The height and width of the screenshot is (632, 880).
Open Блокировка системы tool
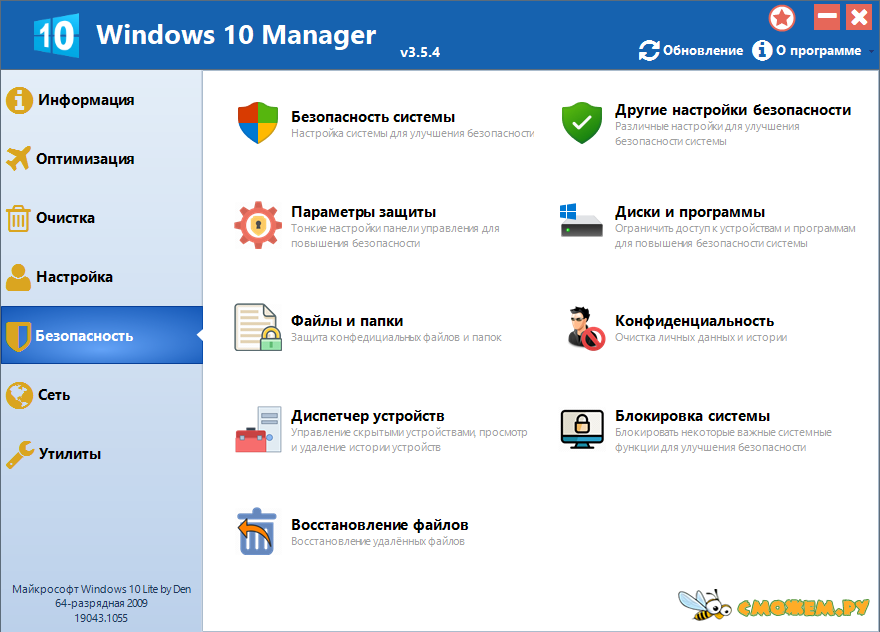[x=692, y=416]
